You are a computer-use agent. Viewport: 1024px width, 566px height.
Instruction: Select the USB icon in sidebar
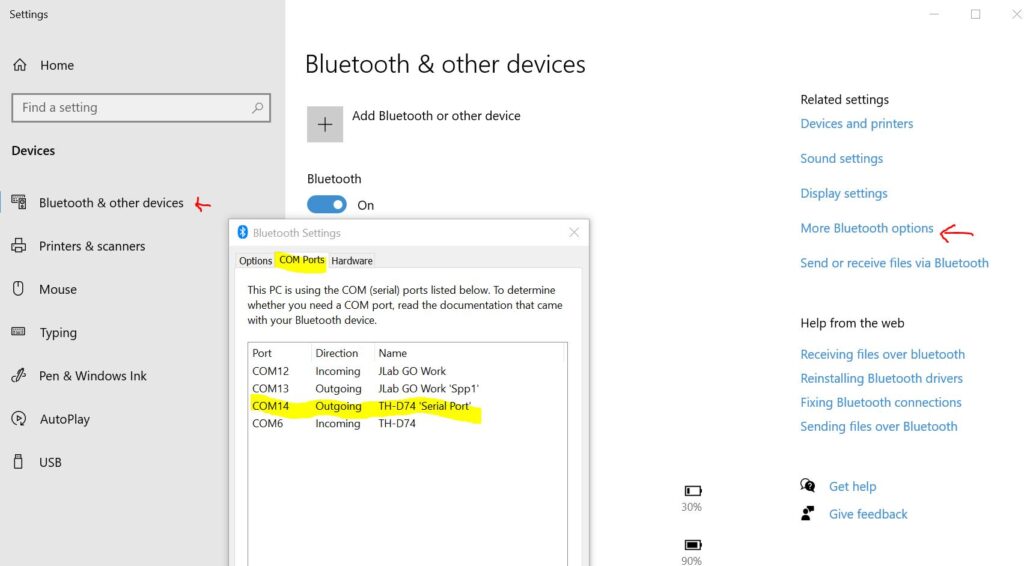[18, 462]
